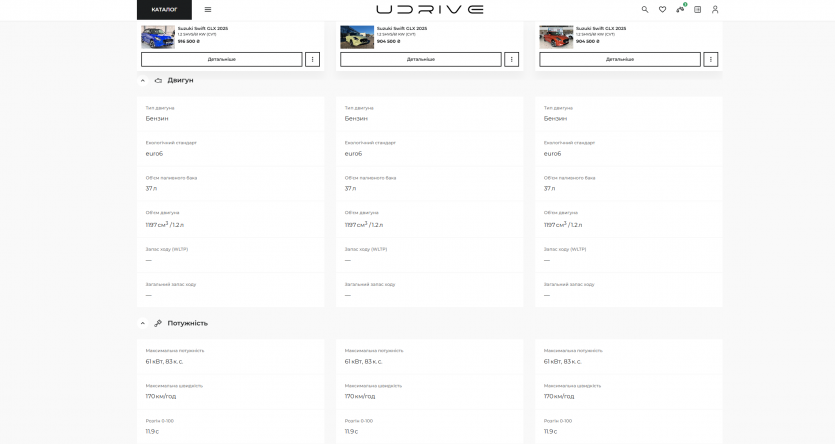Collapse the Потужність section chevron

(x=143, y=323)
